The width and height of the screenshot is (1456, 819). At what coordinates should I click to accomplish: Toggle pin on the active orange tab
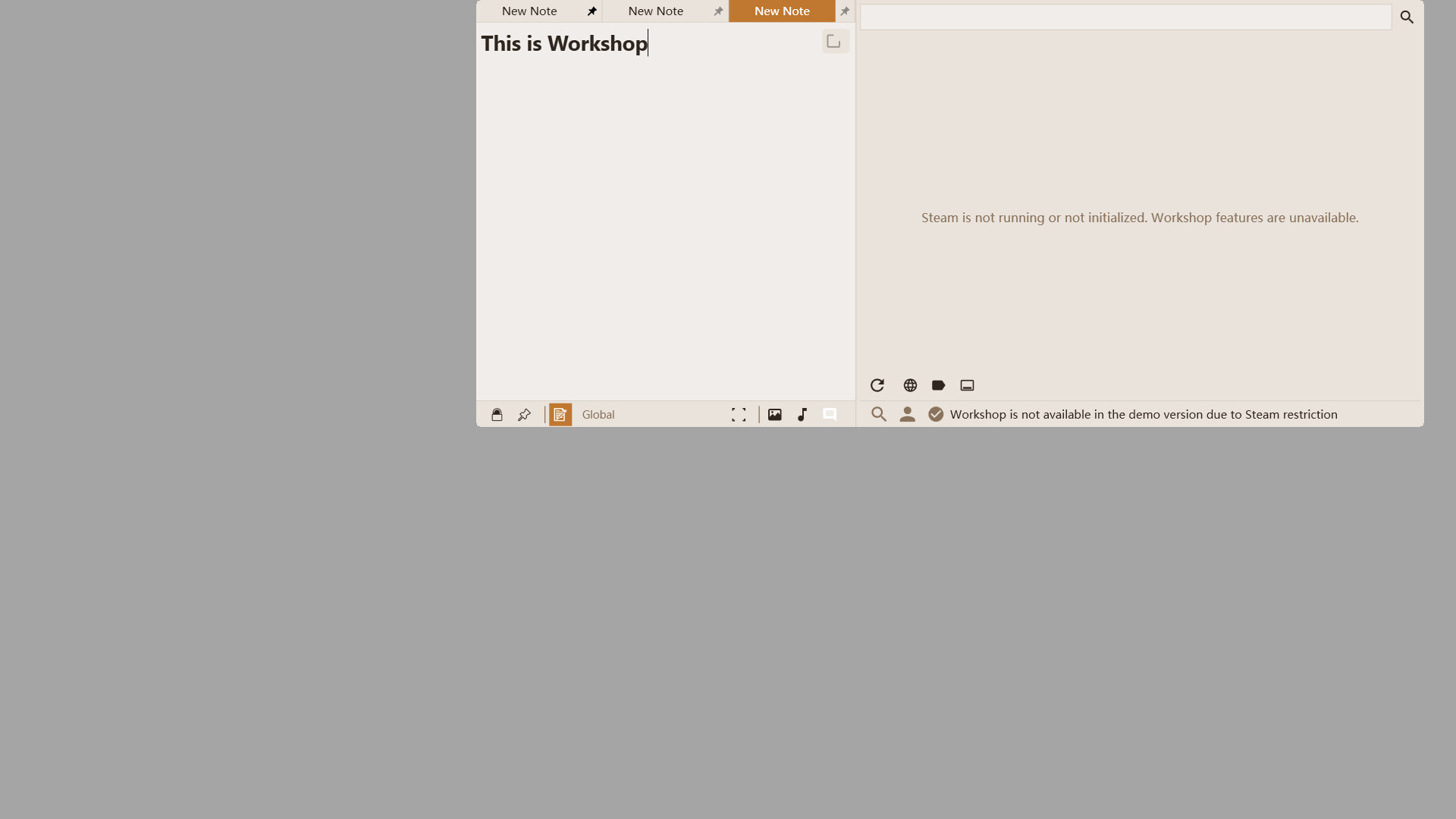pos(845,11)
